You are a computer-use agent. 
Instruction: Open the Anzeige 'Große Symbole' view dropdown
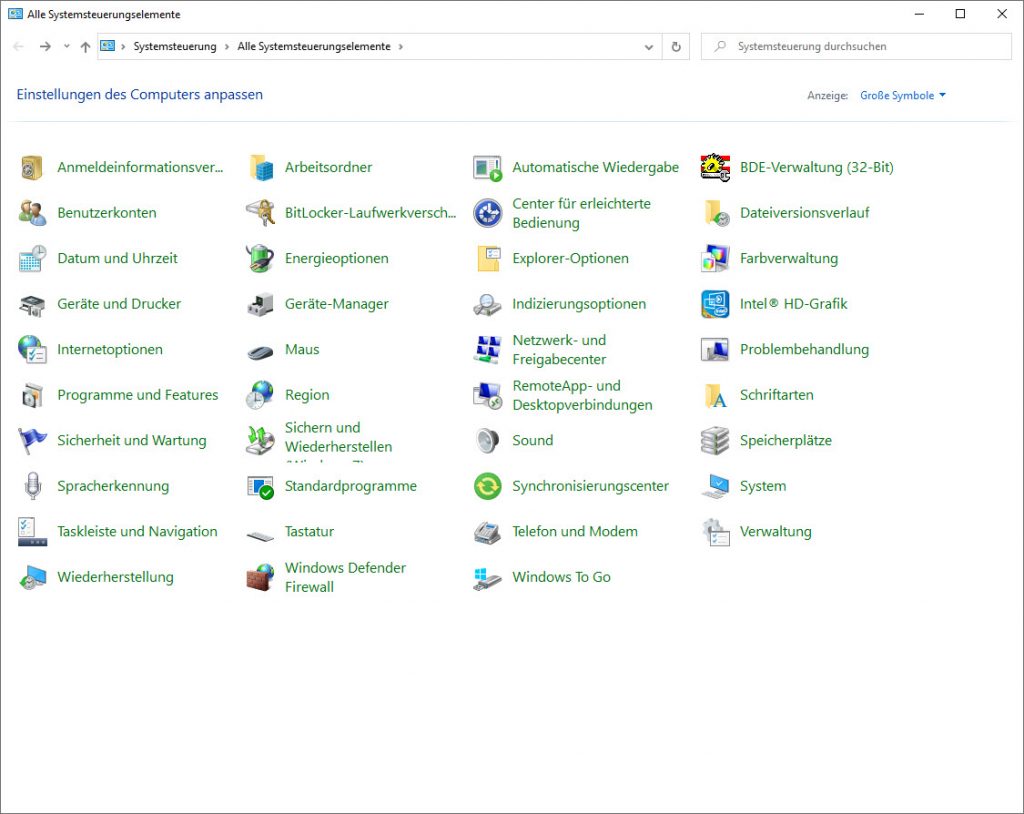click(903, 95)
